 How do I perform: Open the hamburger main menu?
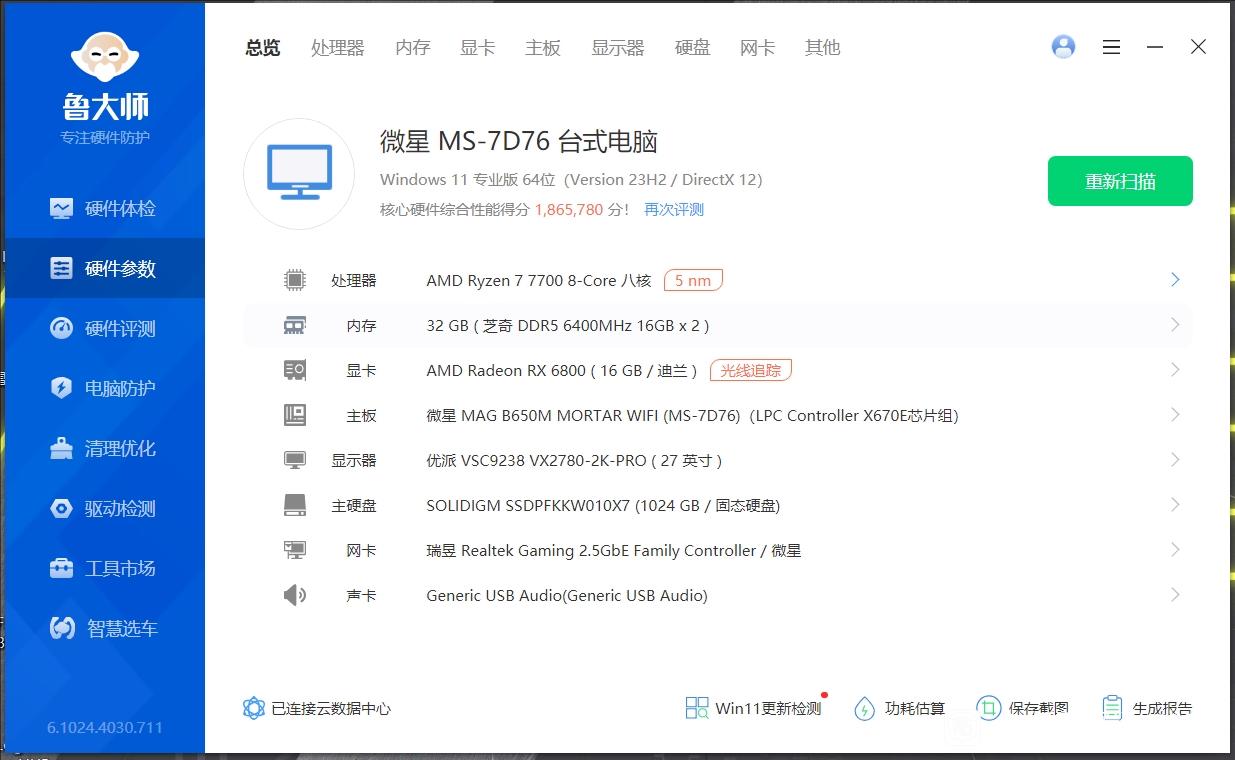(1111, 47)
